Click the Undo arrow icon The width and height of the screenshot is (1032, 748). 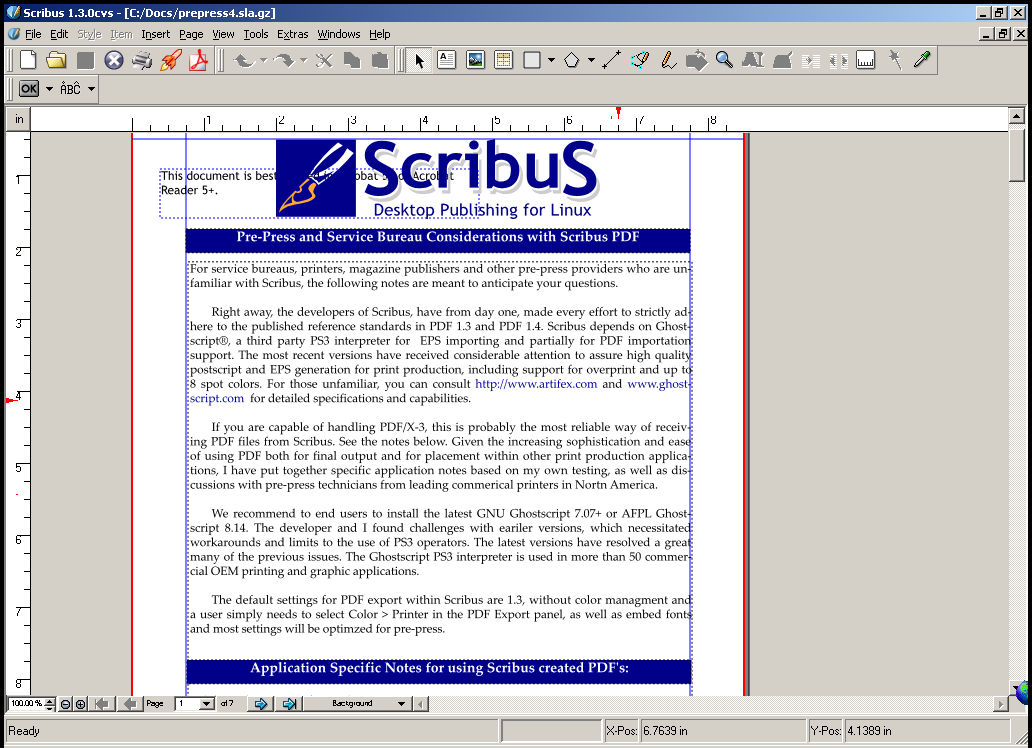point(244,61)
